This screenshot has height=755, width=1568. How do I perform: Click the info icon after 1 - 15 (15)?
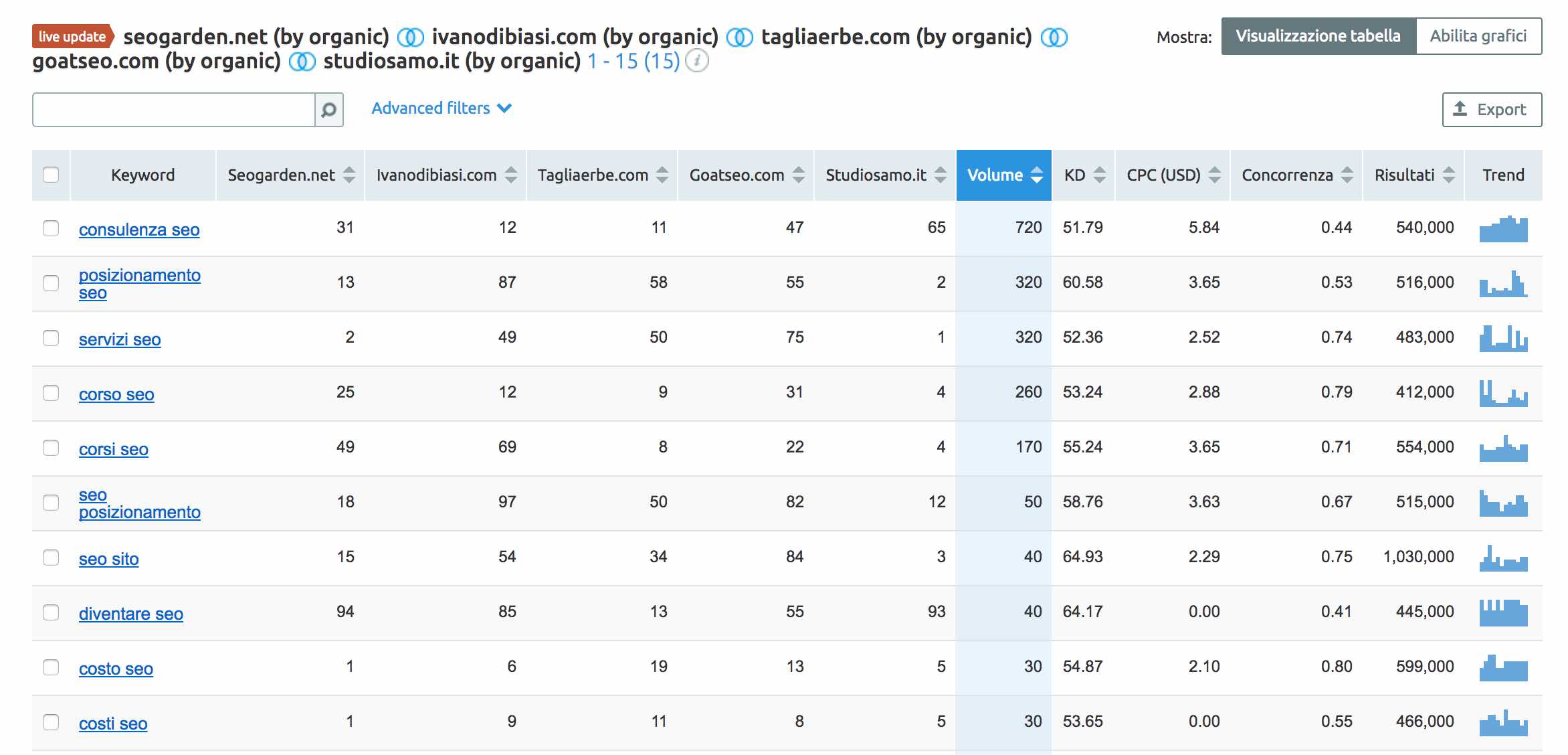[x=697, y=62]
